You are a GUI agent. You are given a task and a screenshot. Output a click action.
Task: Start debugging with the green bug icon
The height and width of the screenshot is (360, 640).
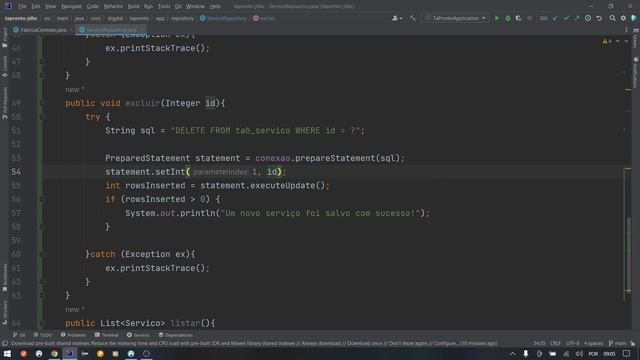click(508, 18)
